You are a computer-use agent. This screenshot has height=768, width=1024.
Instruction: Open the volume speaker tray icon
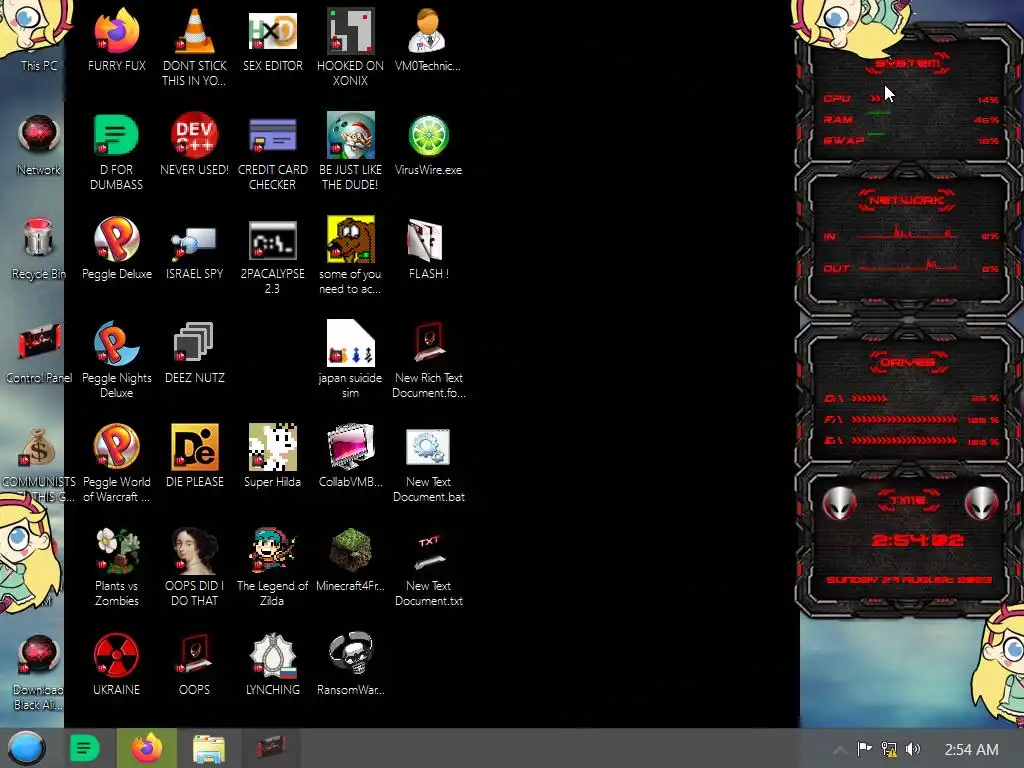[913, 749]
